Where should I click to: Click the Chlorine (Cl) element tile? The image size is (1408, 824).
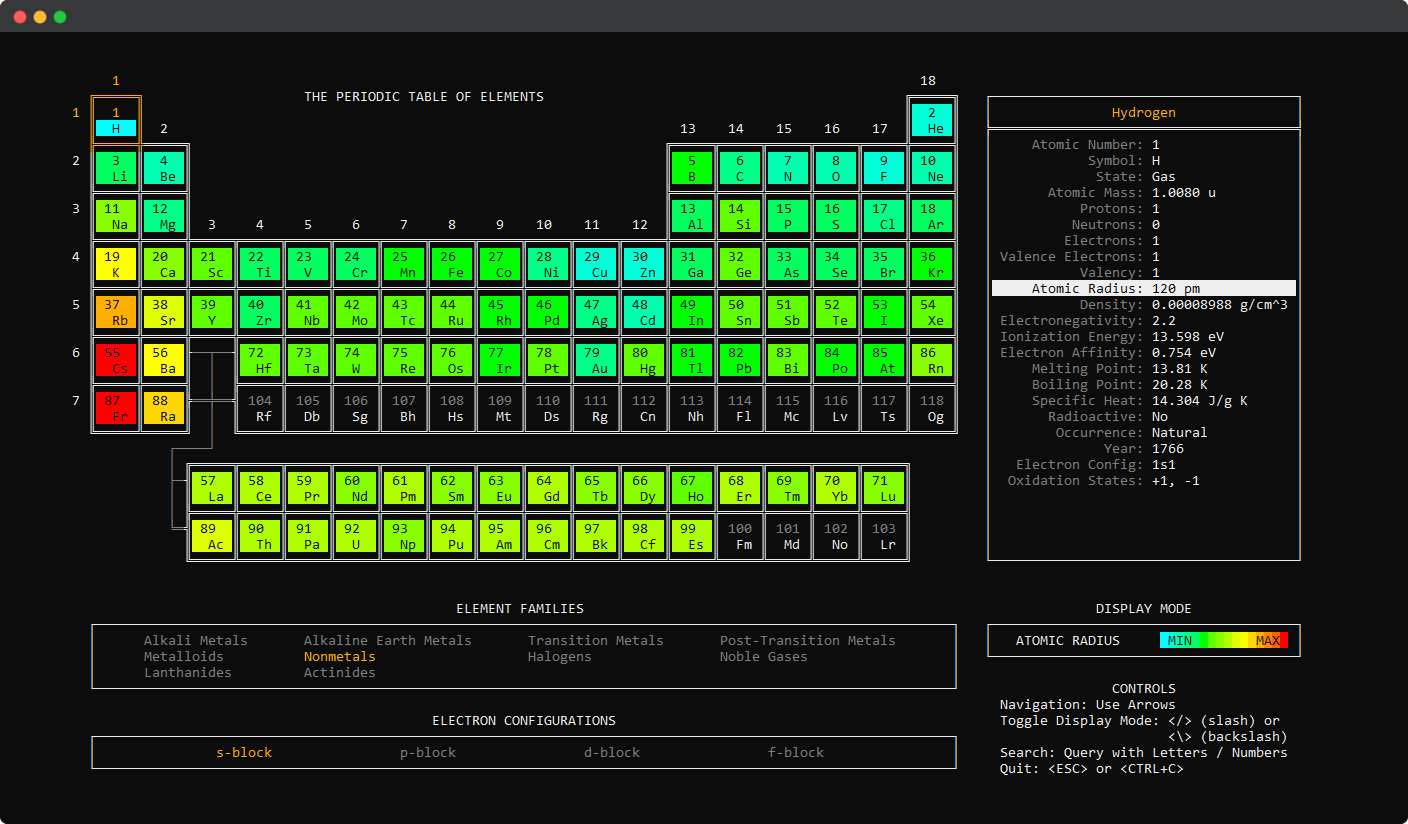click(884, 216)
